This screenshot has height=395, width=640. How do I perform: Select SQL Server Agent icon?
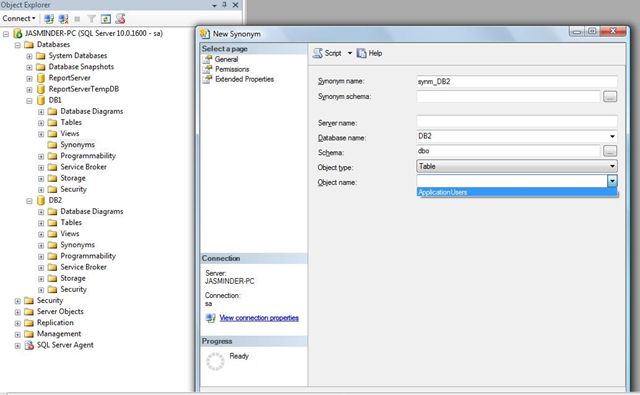[x=29, y=345]
